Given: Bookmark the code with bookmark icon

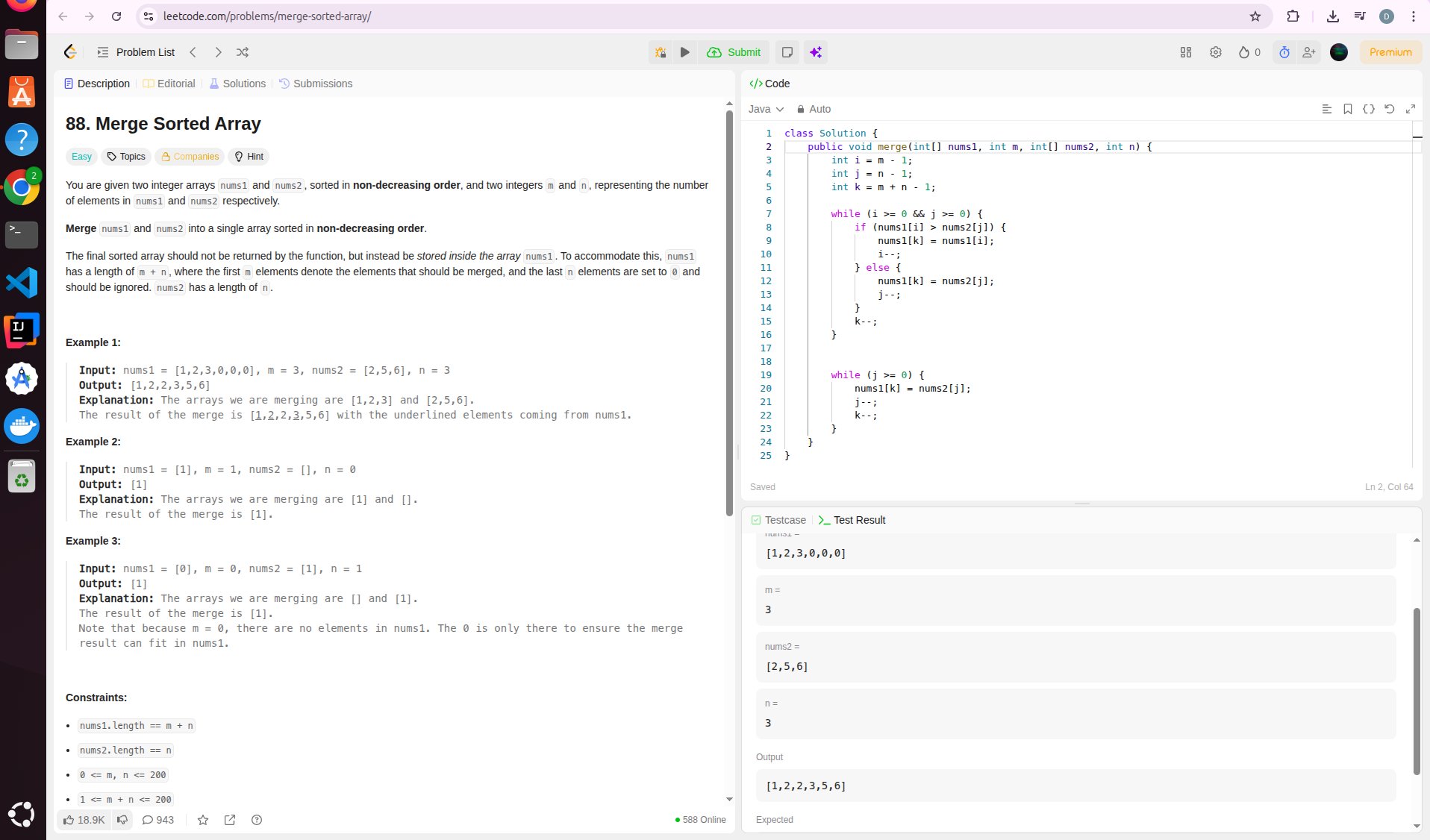Looking at the screenshot, I should [x=1347, y=109].
